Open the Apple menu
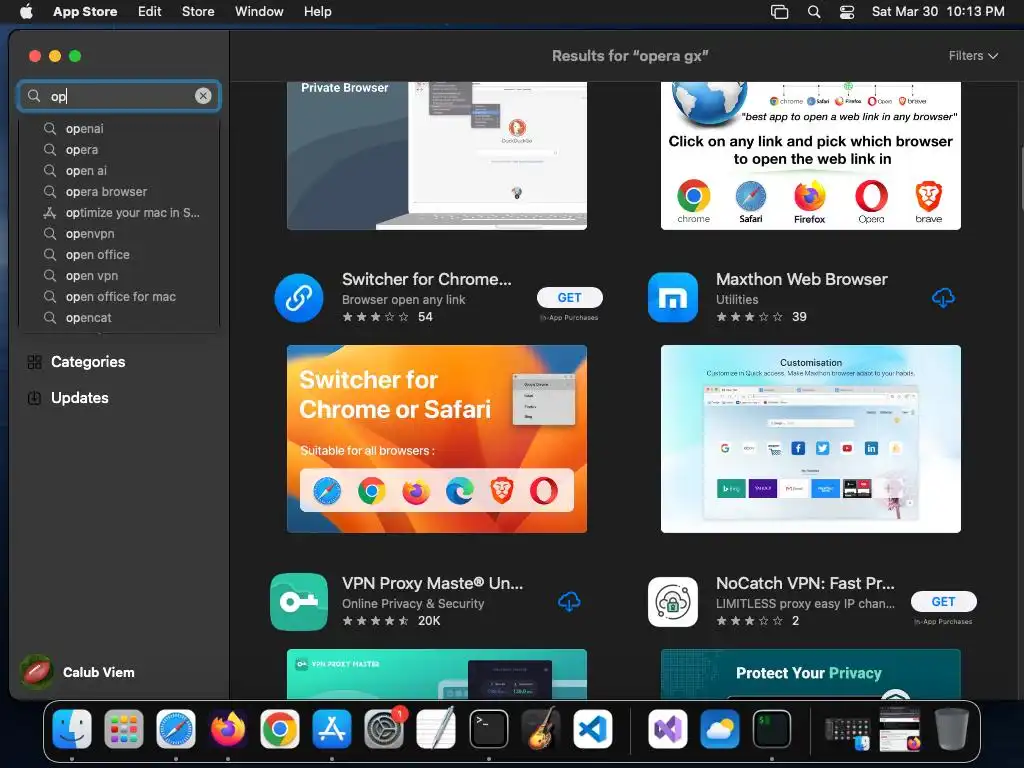This screenshot has height=768, width=1024. [26, 12]
